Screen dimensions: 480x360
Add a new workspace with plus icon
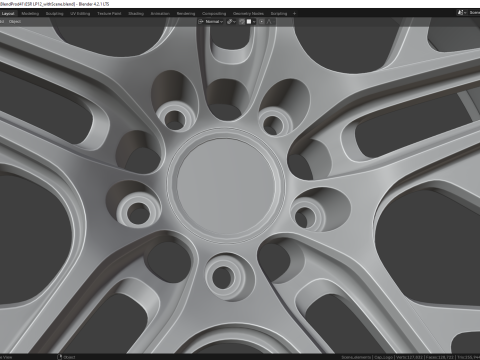(x=294, y=14)
